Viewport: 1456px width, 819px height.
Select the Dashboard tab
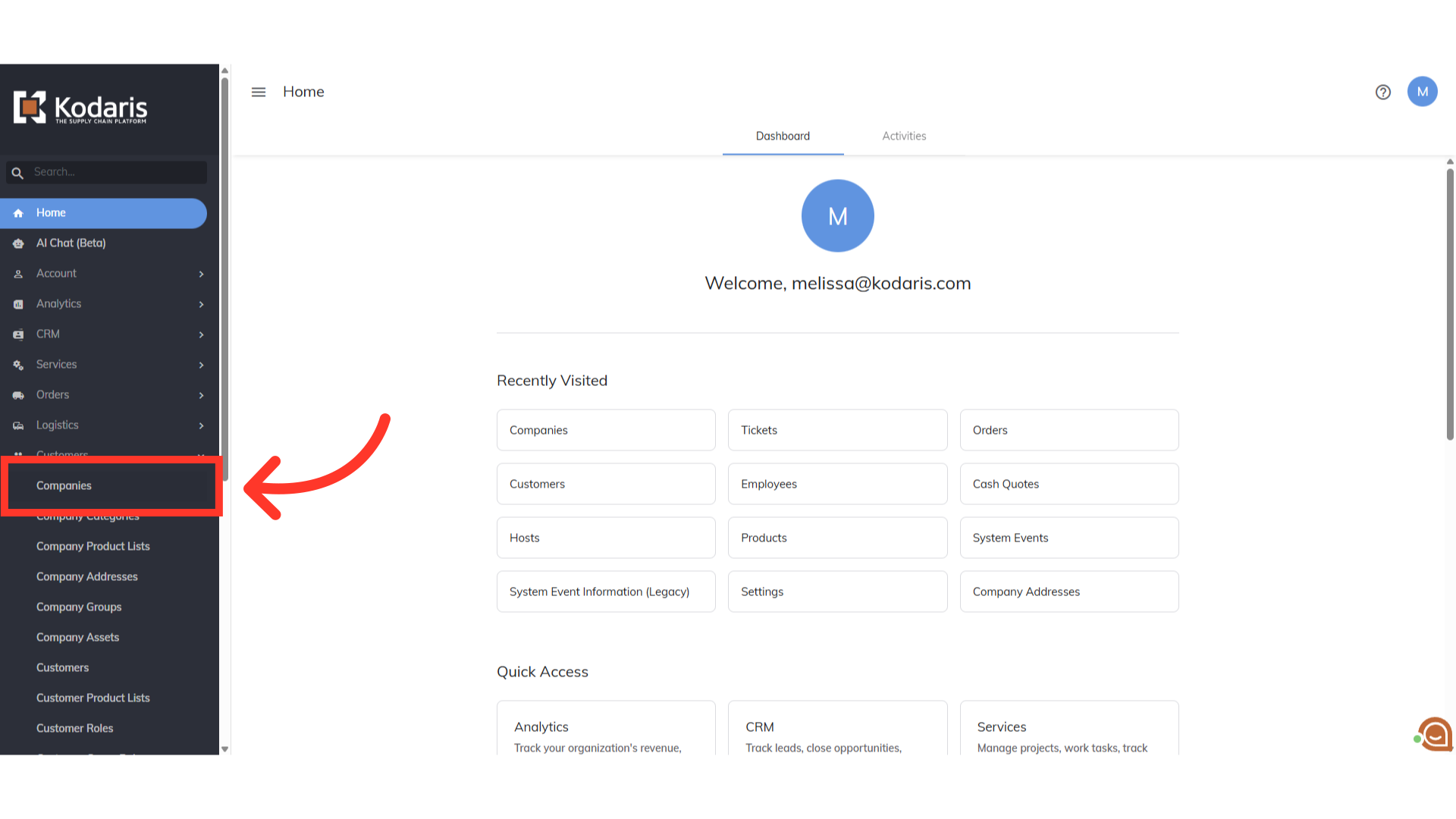pyautogui.click(x=783, y=136)
